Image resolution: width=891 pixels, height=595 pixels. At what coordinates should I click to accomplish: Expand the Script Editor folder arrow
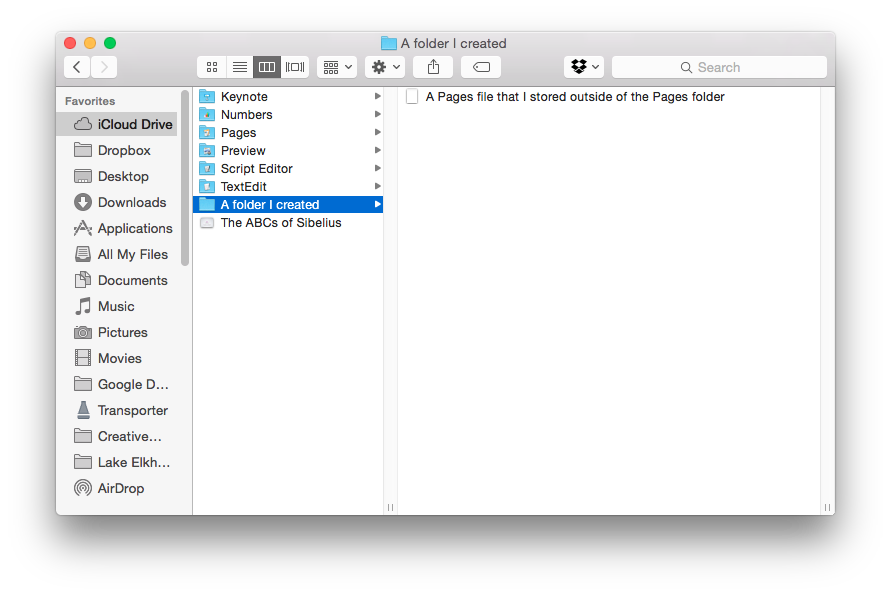pos(377,168)
